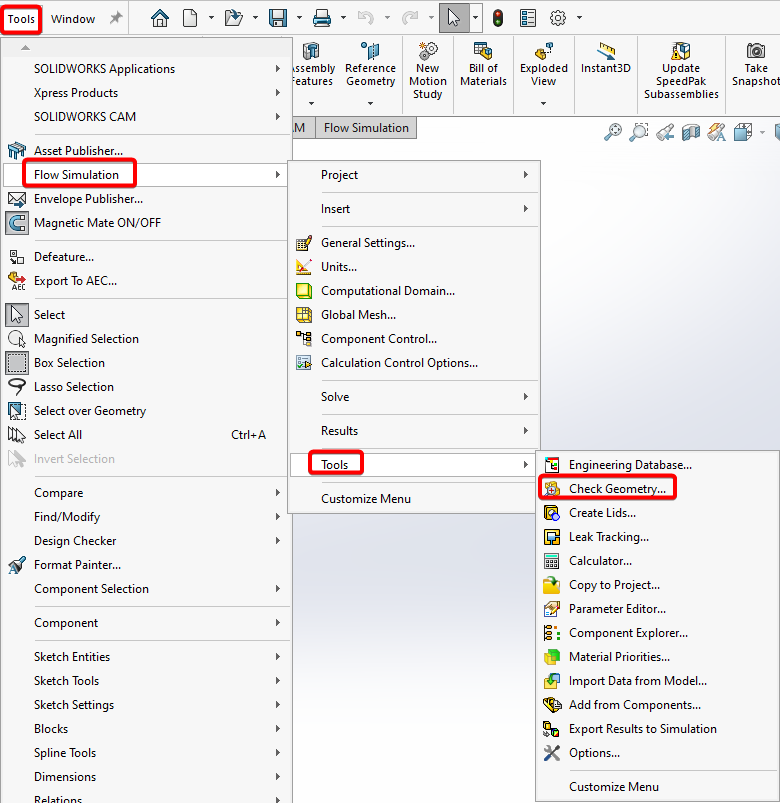Click the Rebuild traffic light icon
This screenshot has width=780, height=803.
(x=498, y=18)
